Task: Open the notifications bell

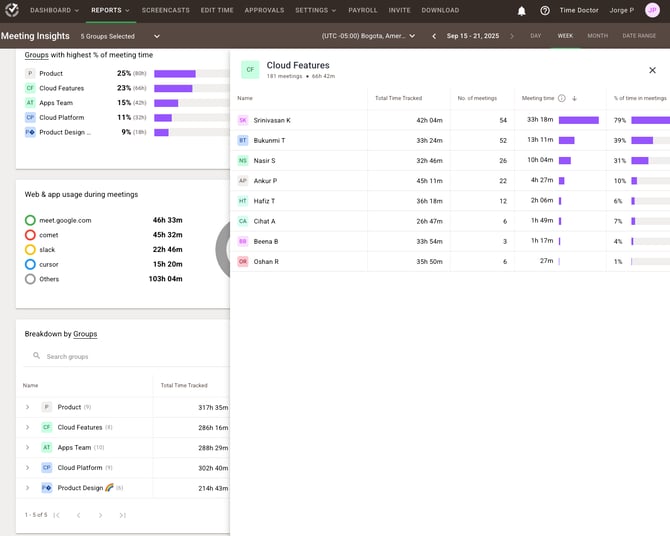Action: [521, 10]
